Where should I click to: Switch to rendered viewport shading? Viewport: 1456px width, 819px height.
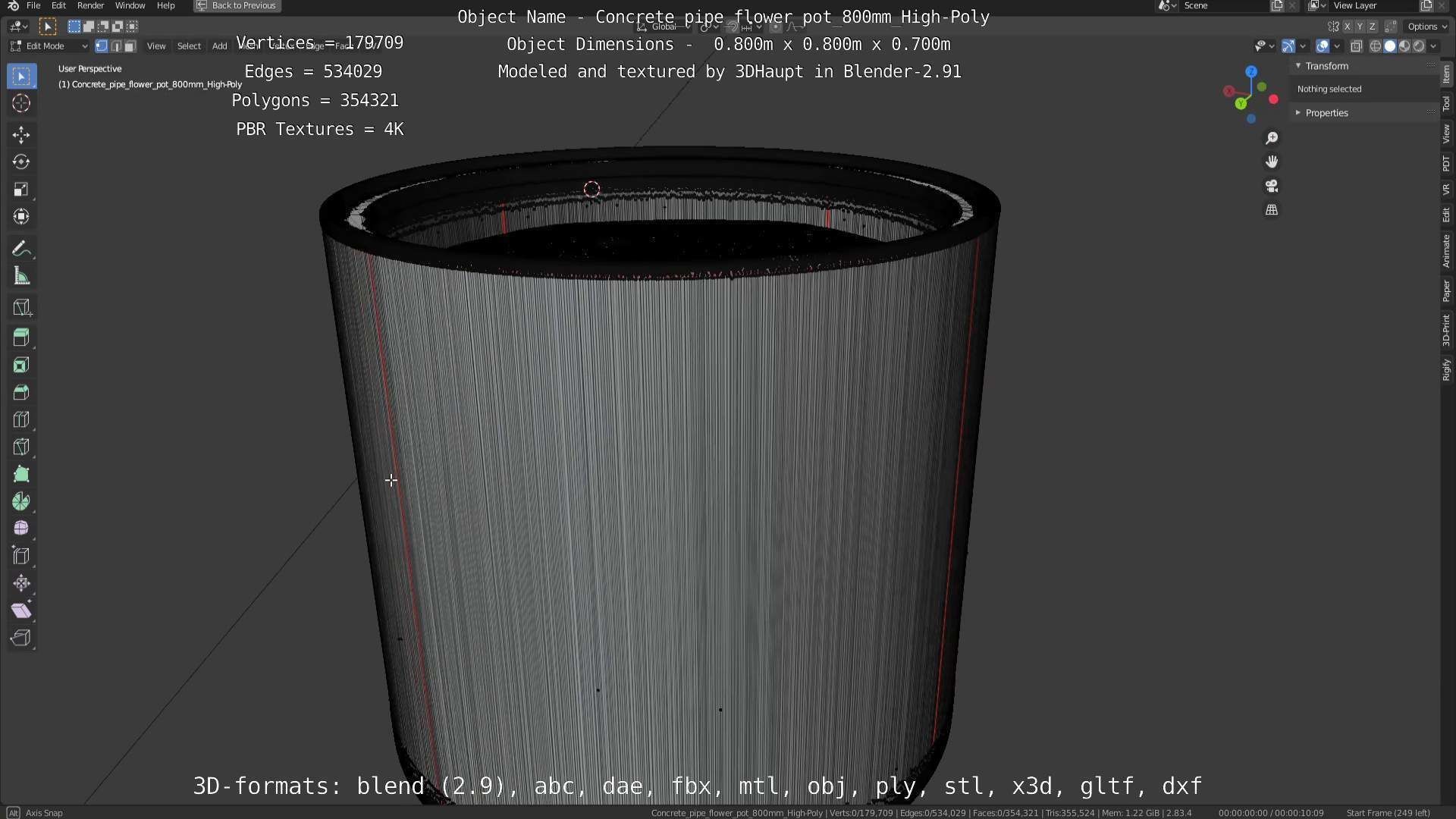1419,46
